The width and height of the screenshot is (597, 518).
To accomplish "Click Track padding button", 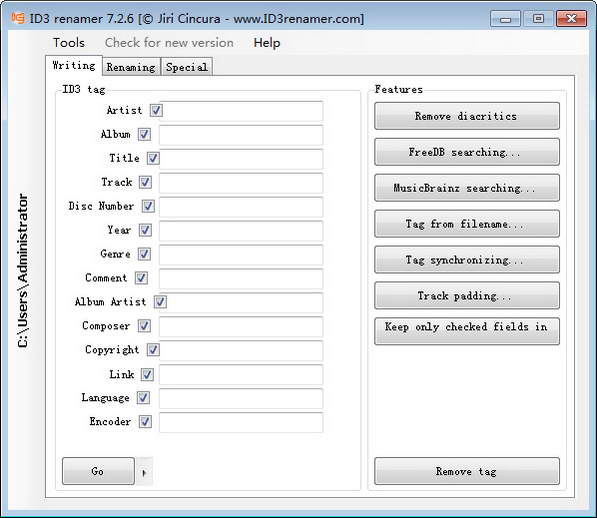I will pyautogui.click(x=467, y=295).
